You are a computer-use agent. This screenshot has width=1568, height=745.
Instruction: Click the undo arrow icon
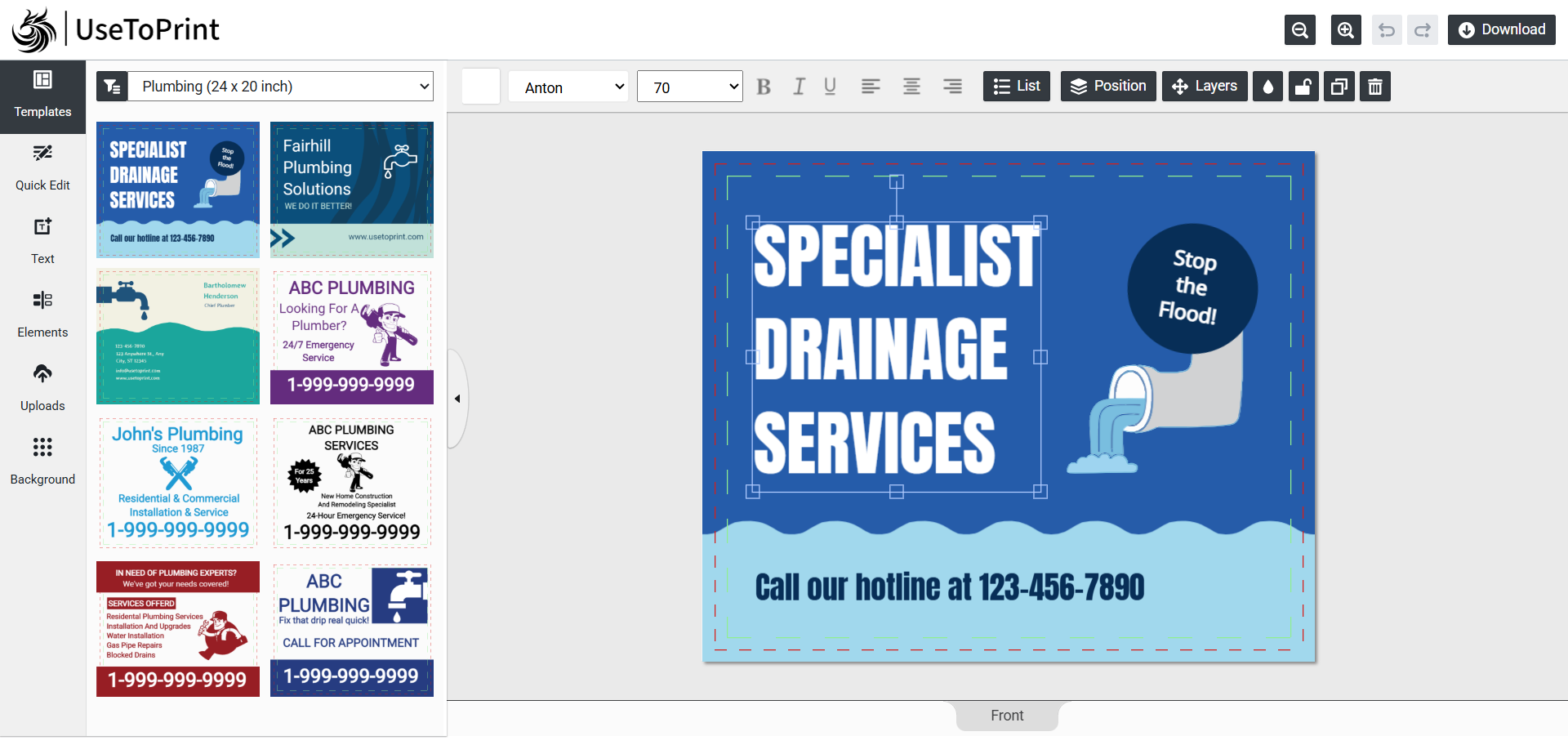click(x=1387, y=30)
